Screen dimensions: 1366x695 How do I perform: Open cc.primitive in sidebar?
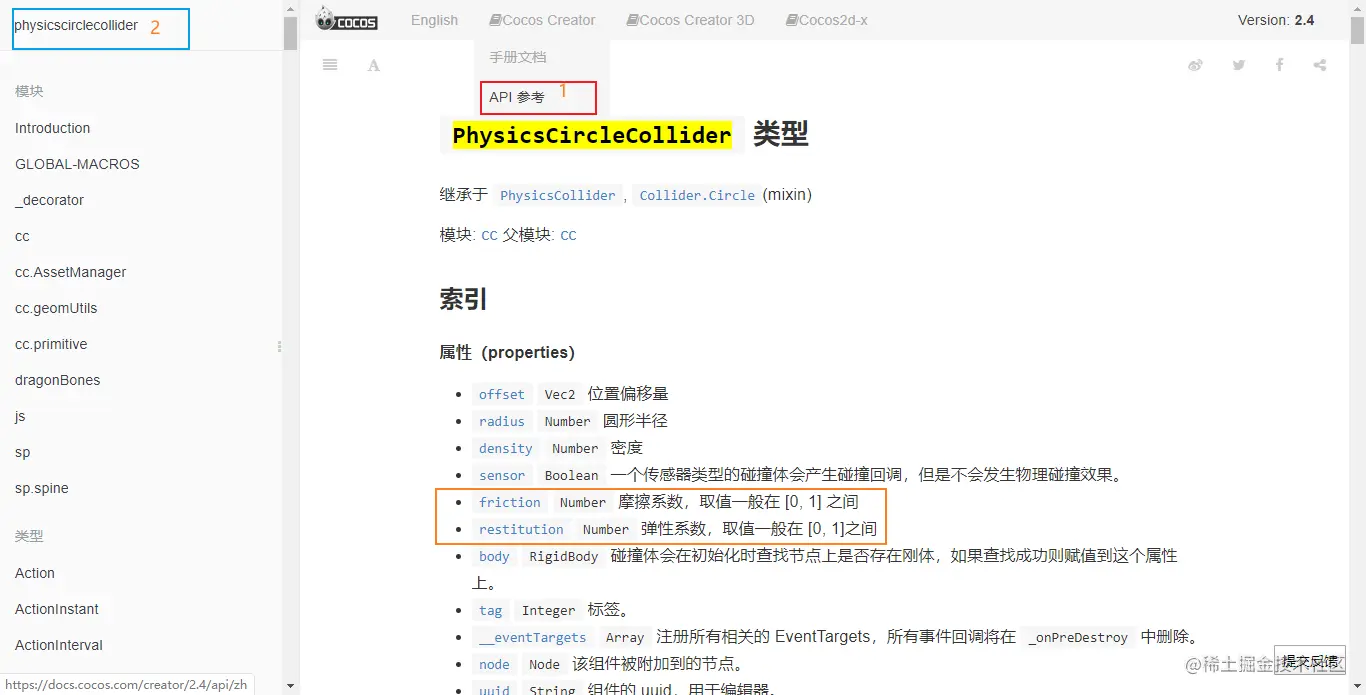click(51, 344)
